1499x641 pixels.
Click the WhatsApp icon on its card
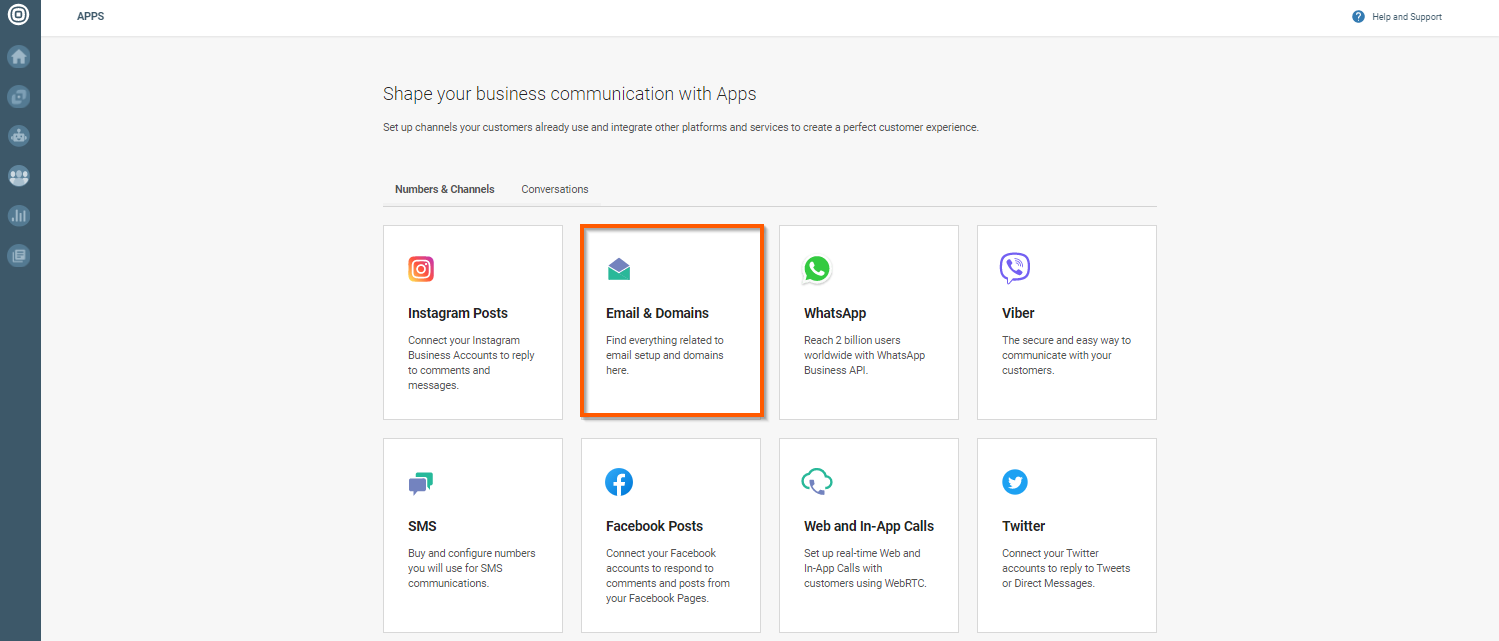click(x=816, y=268)
